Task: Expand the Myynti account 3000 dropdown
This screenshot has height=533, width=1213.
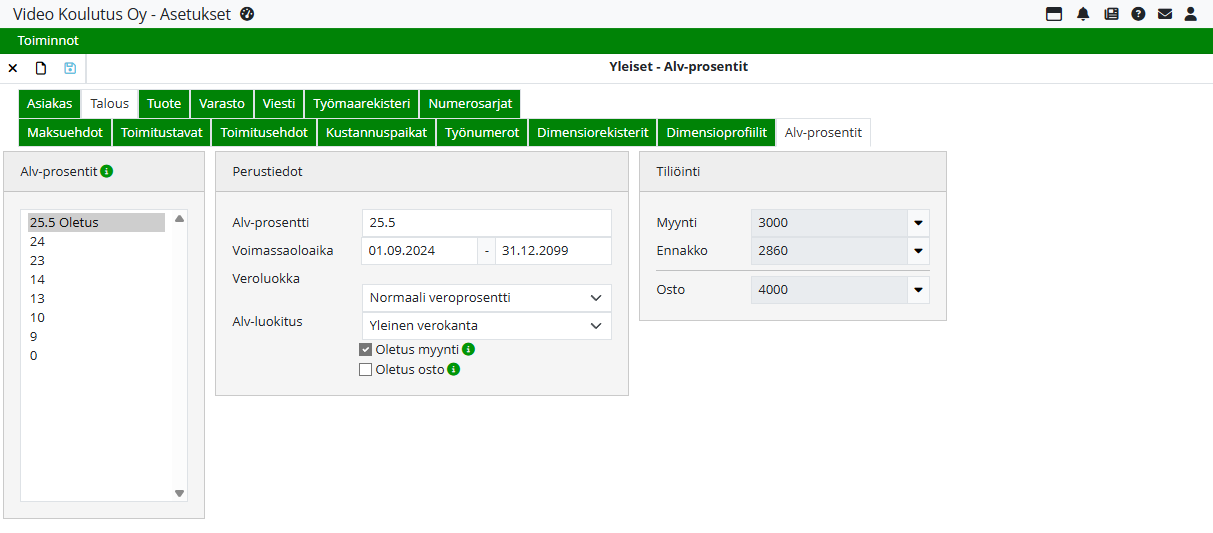Action: click(917, 223)
